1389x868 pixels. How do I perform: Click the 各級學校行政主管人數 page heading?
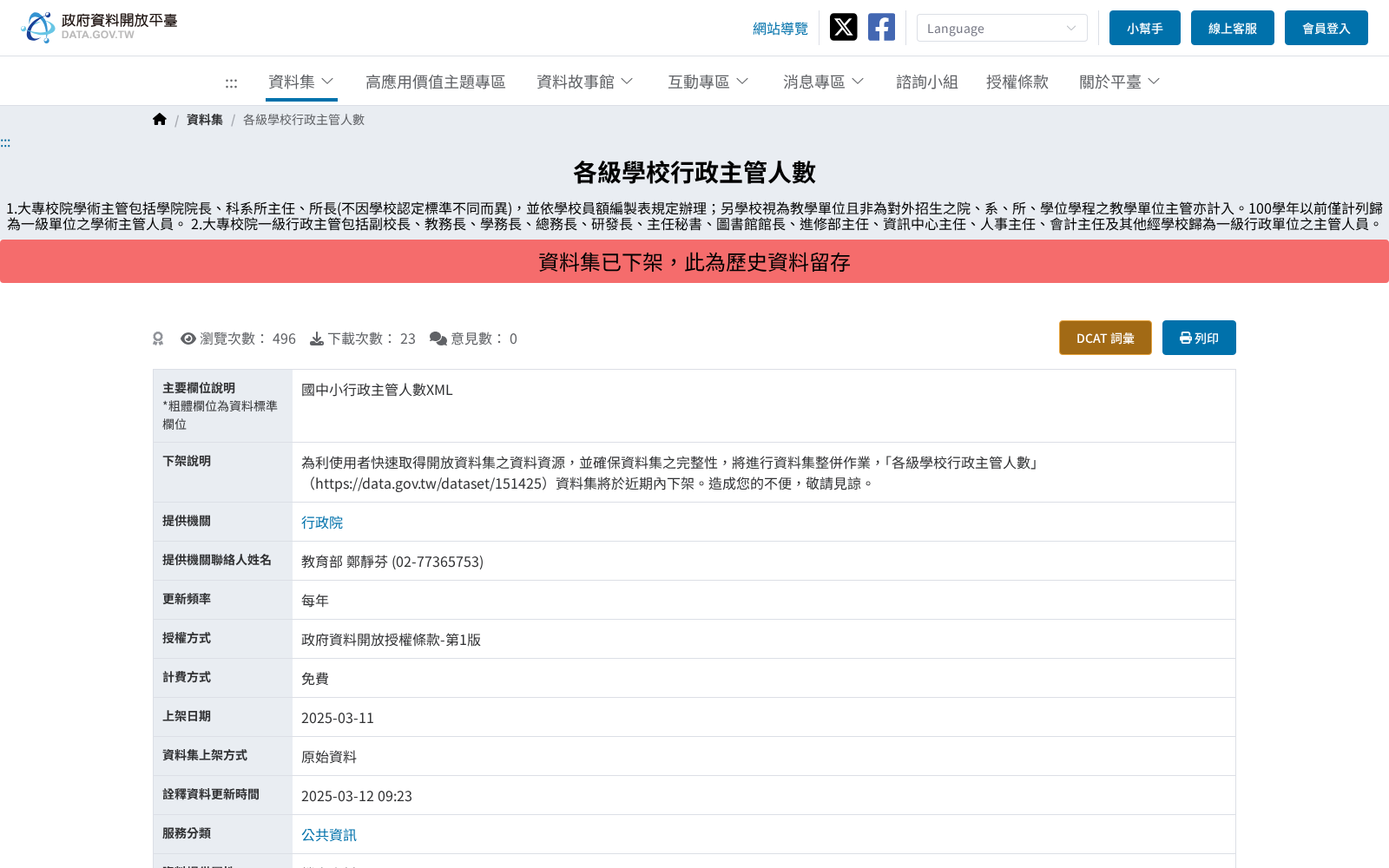(694, 172)
